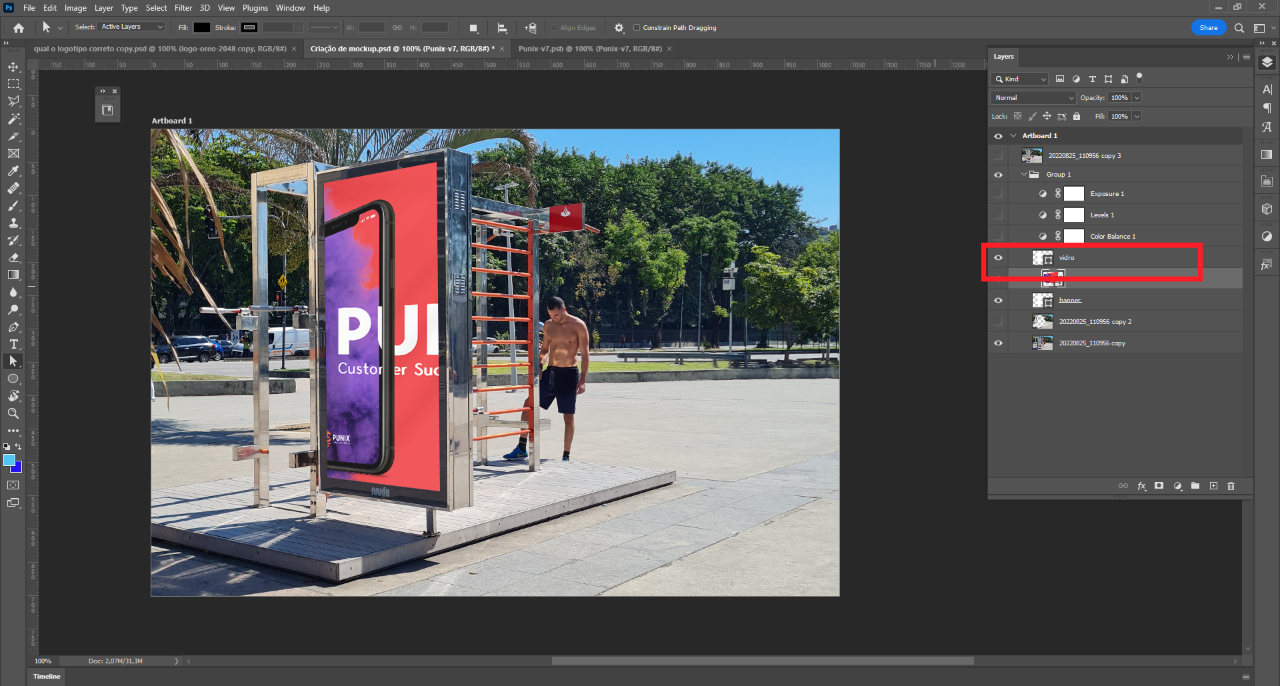This screenshot has width=1280, height=686.
Task: Open the Fill percentage arrow in Layers
Action: click(x=1136, y=117)
